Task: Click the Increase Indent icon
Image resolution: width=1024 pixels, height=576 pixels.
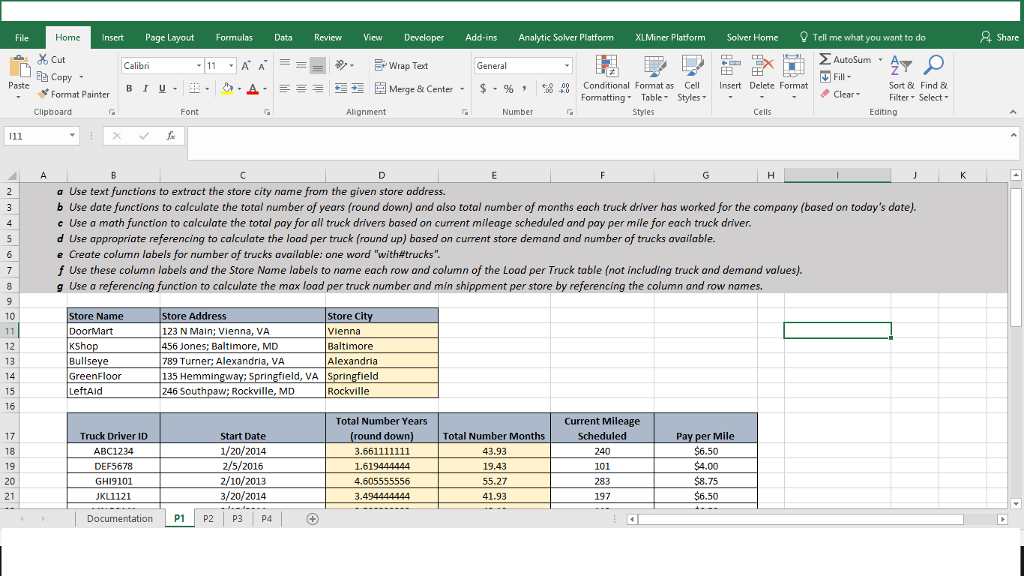Action: pyautogui.click(x=357, y=88)
